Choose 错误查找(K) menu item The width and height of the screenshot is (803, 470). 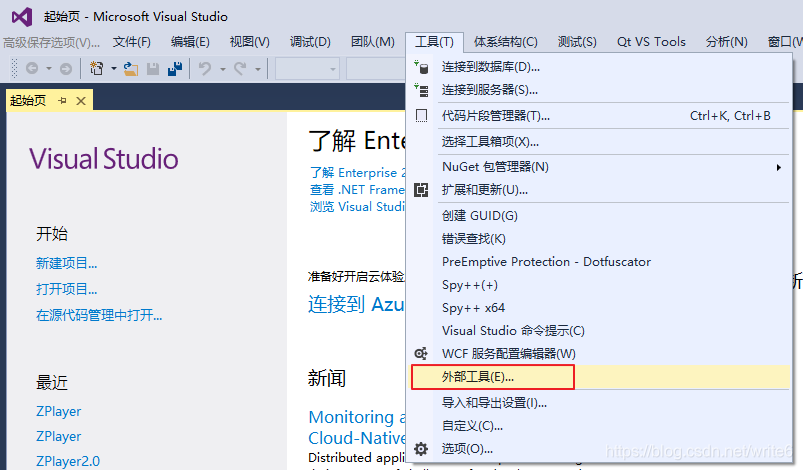pos(599,239)
